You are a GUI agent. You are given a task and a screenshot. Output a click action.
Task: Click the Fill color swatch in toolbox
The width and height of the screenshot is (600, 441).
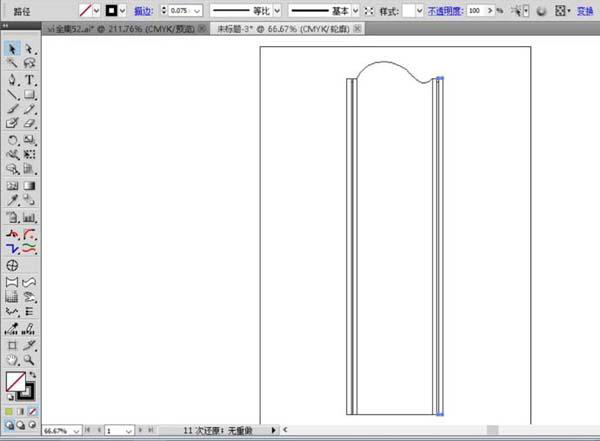(16, 381)
